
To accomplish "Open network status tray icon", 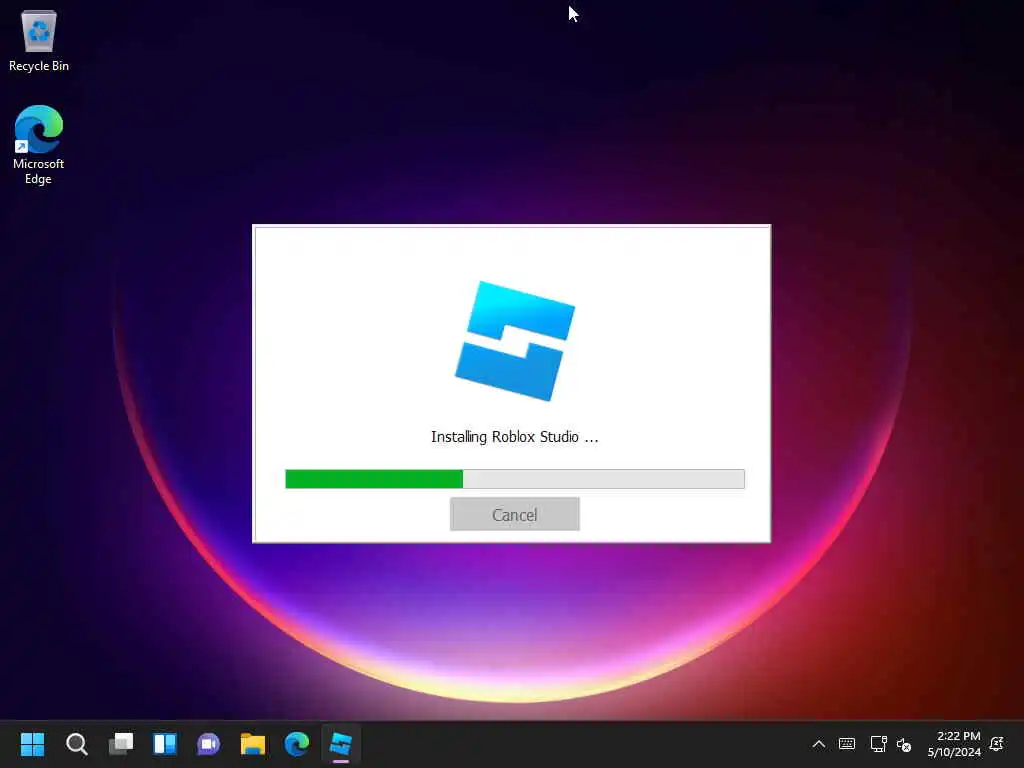I will 878,744.
